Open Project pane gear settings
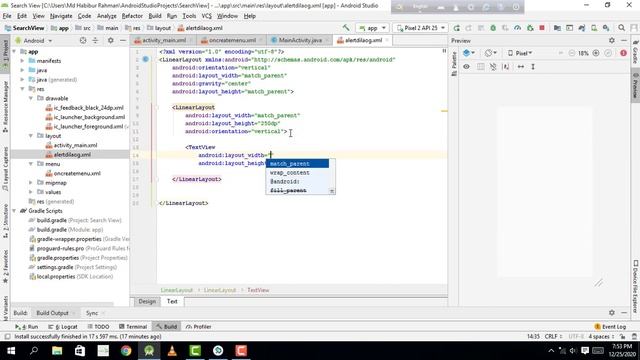640x360 pixels. pyautogui.click(x=110, y=40)
